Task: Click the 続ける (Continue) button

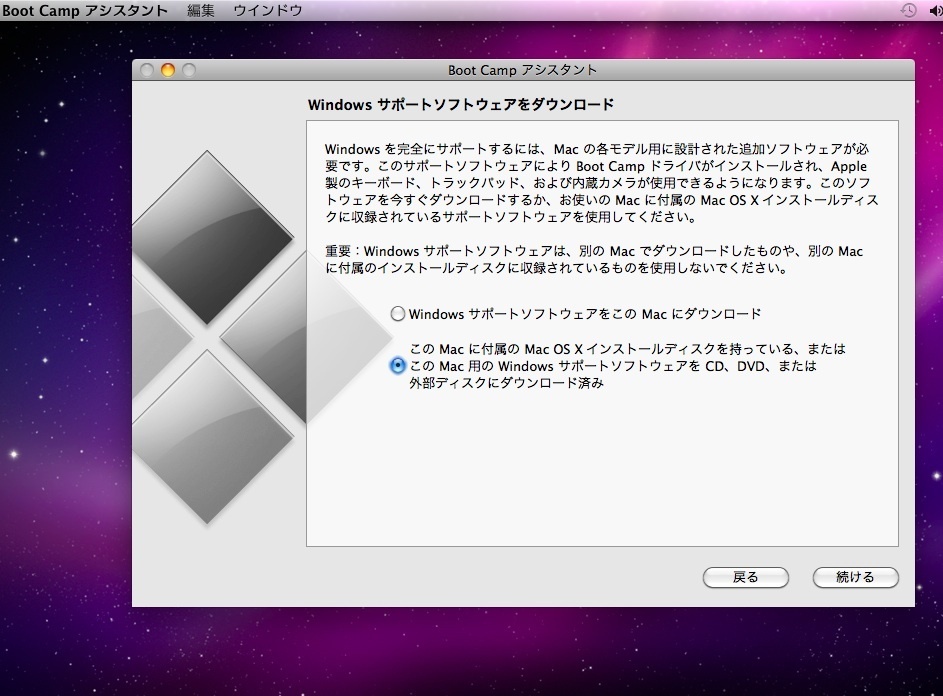Action: (855, 577)
